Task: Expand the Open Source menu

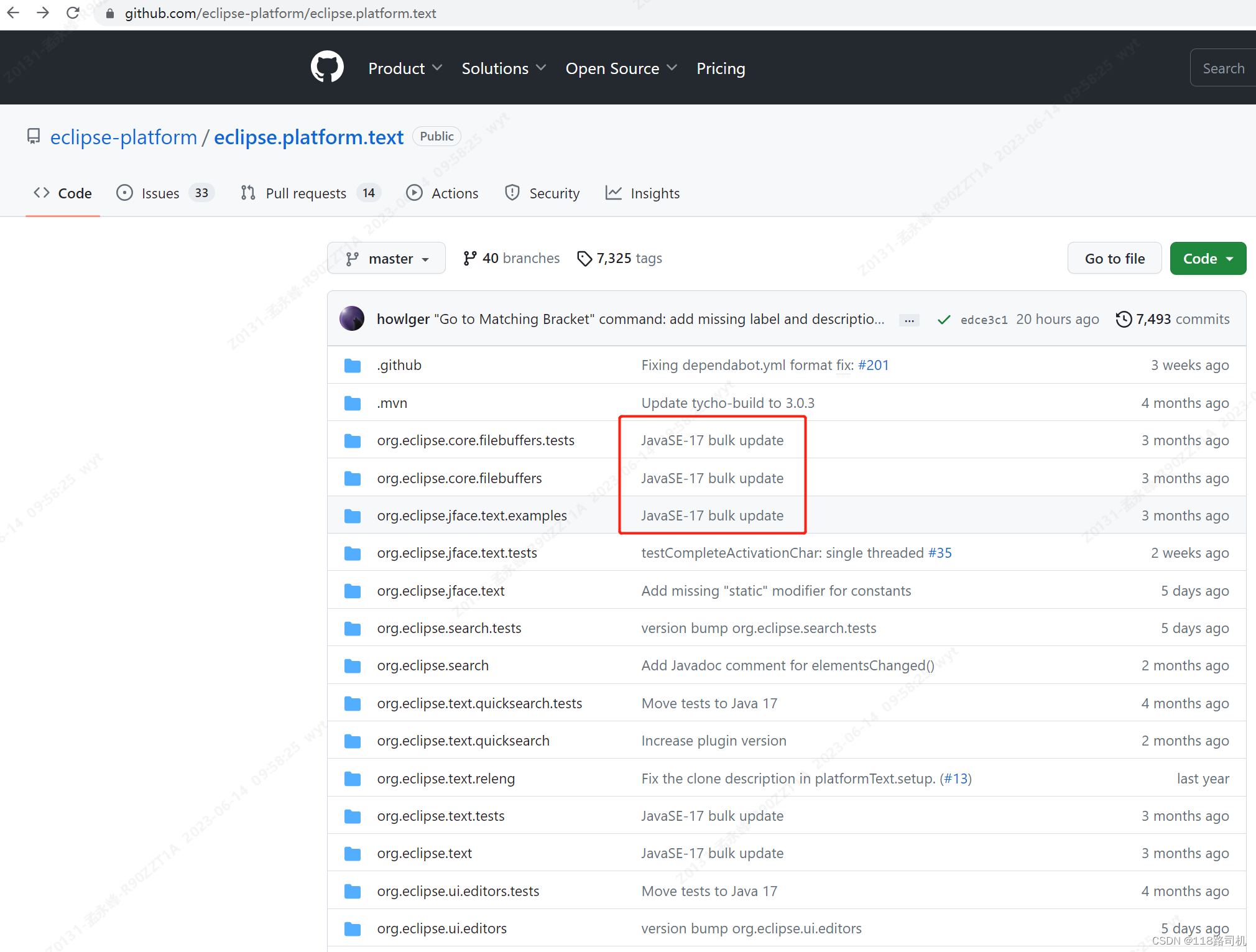Action: click(621, 68)
